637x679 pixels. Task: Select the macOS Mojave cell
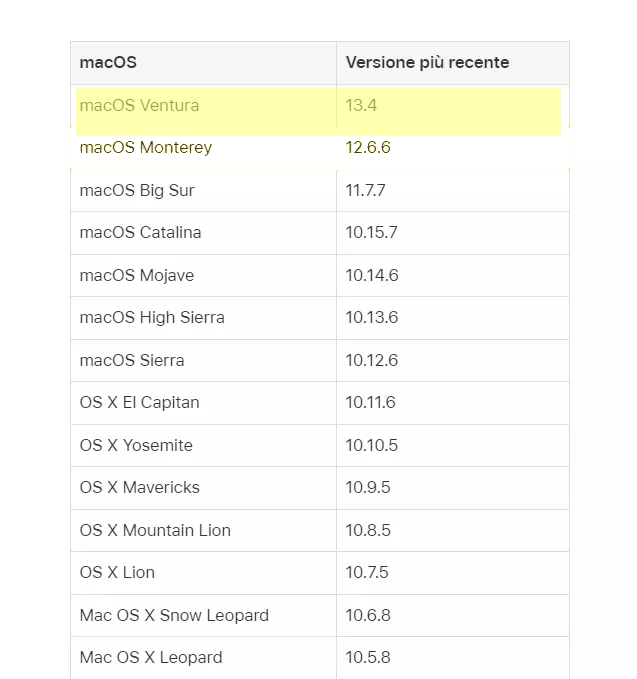click(x=137, y=275)
